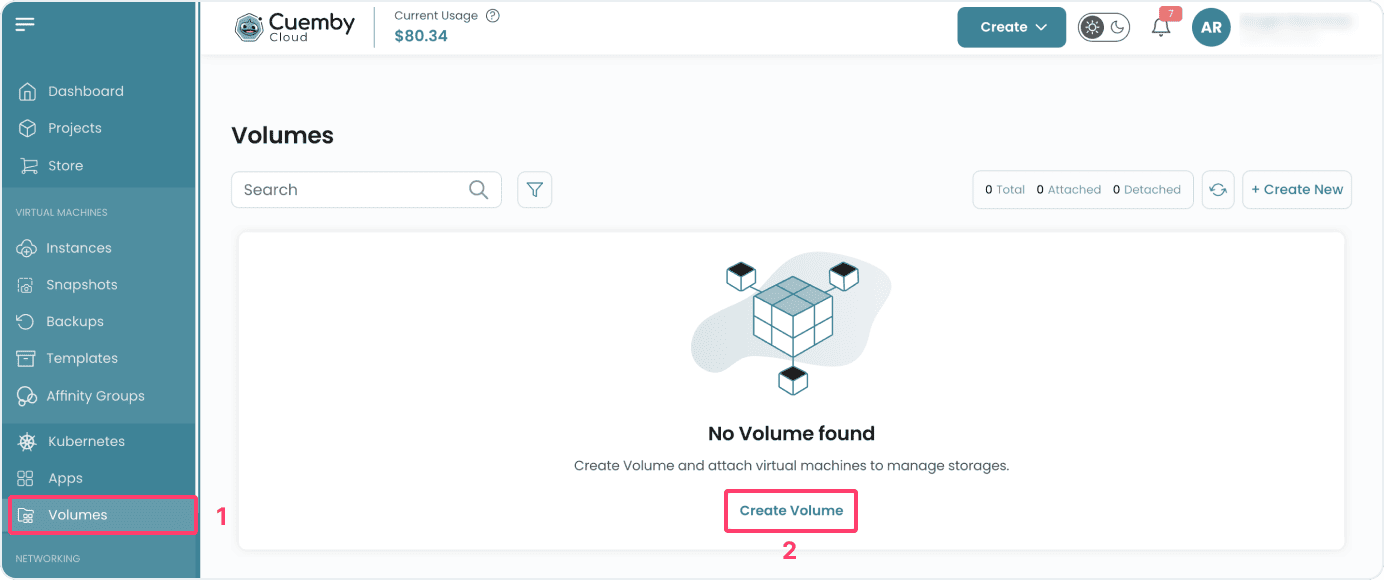Viewport: 1384px width, 580px height.
Task: Go to Instances in the sidebar
Action: click(x=78, y=248)
